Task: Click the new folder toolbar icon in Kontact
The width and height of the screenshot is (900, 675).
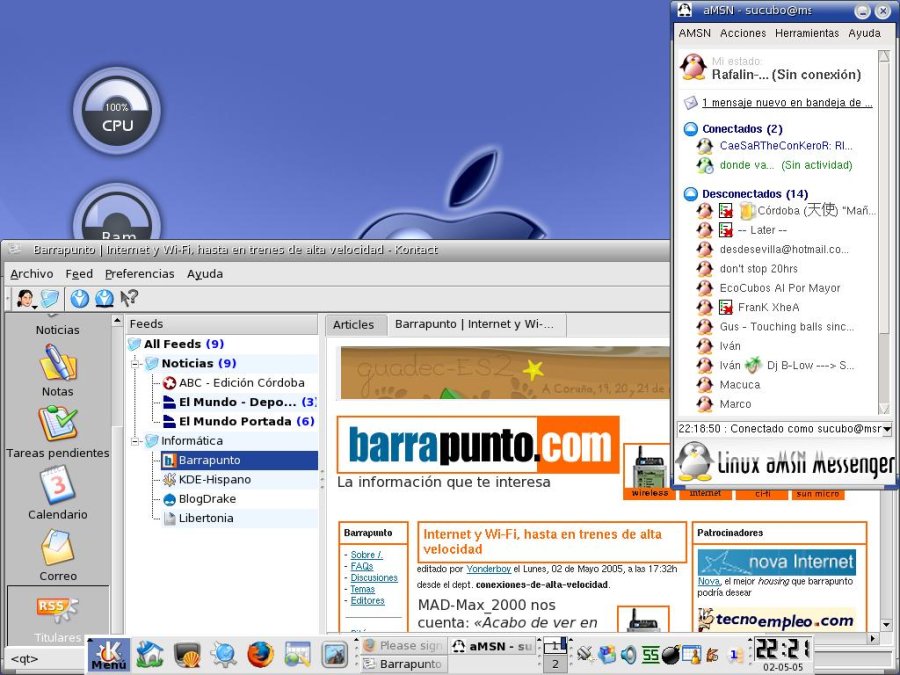Action: [x=50, y=298]
